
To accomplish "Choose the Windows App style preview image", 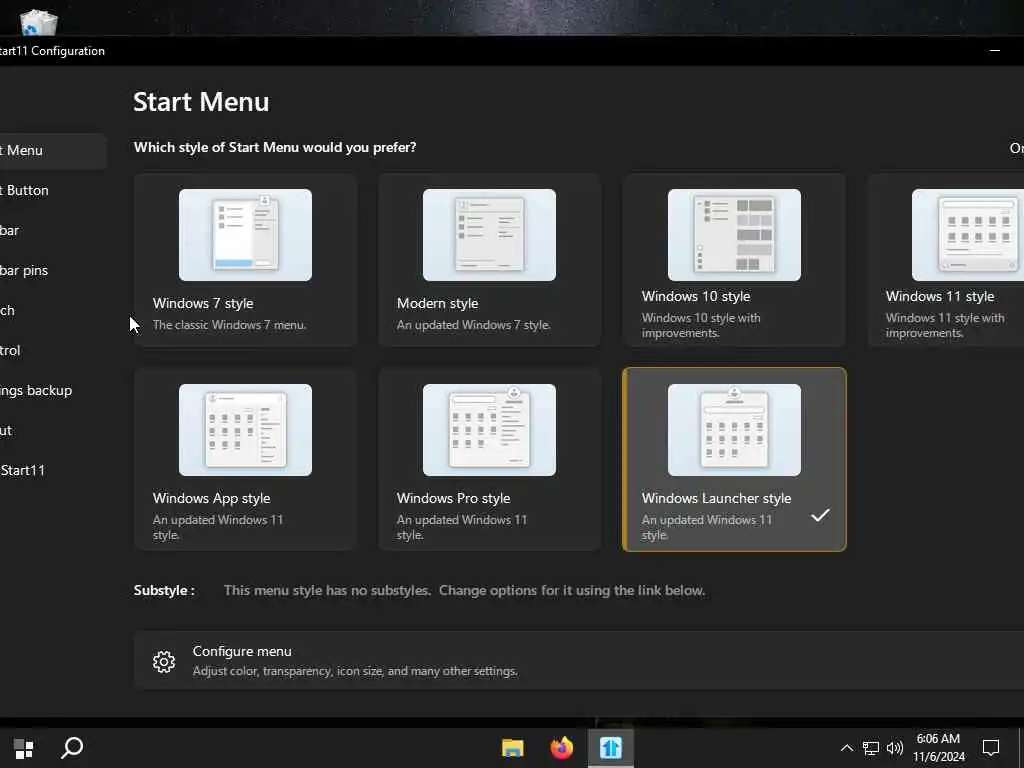I will [x=245, y=430].
